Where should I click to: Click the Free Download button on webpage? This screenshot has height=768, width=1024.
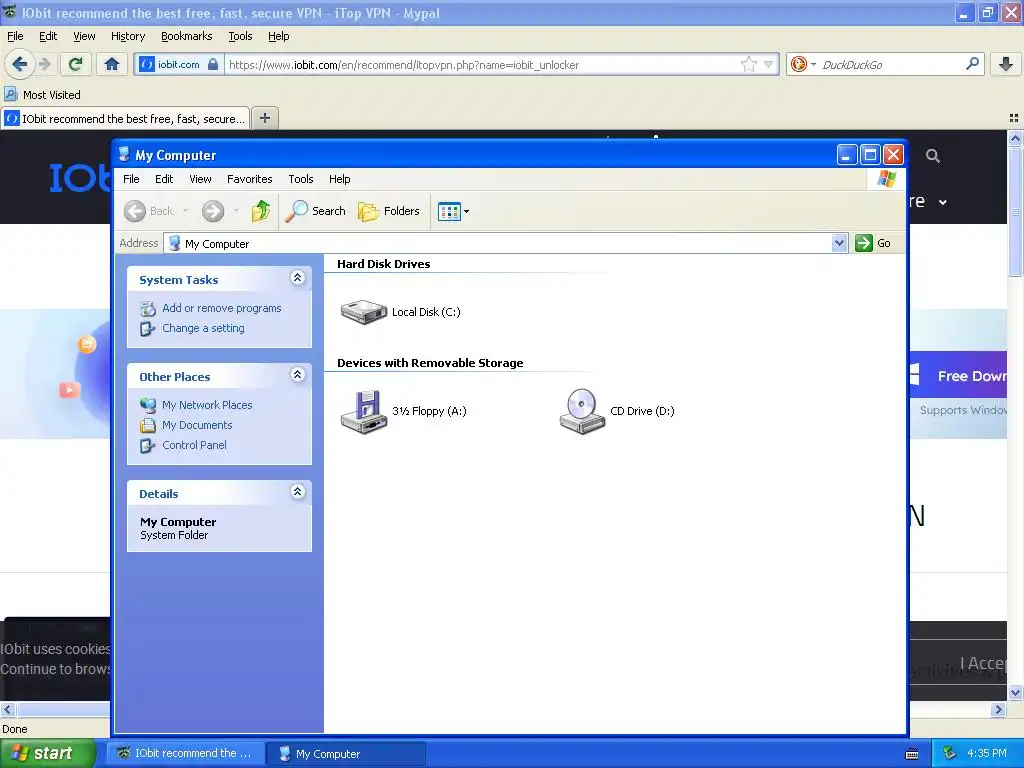click(958, 376)
